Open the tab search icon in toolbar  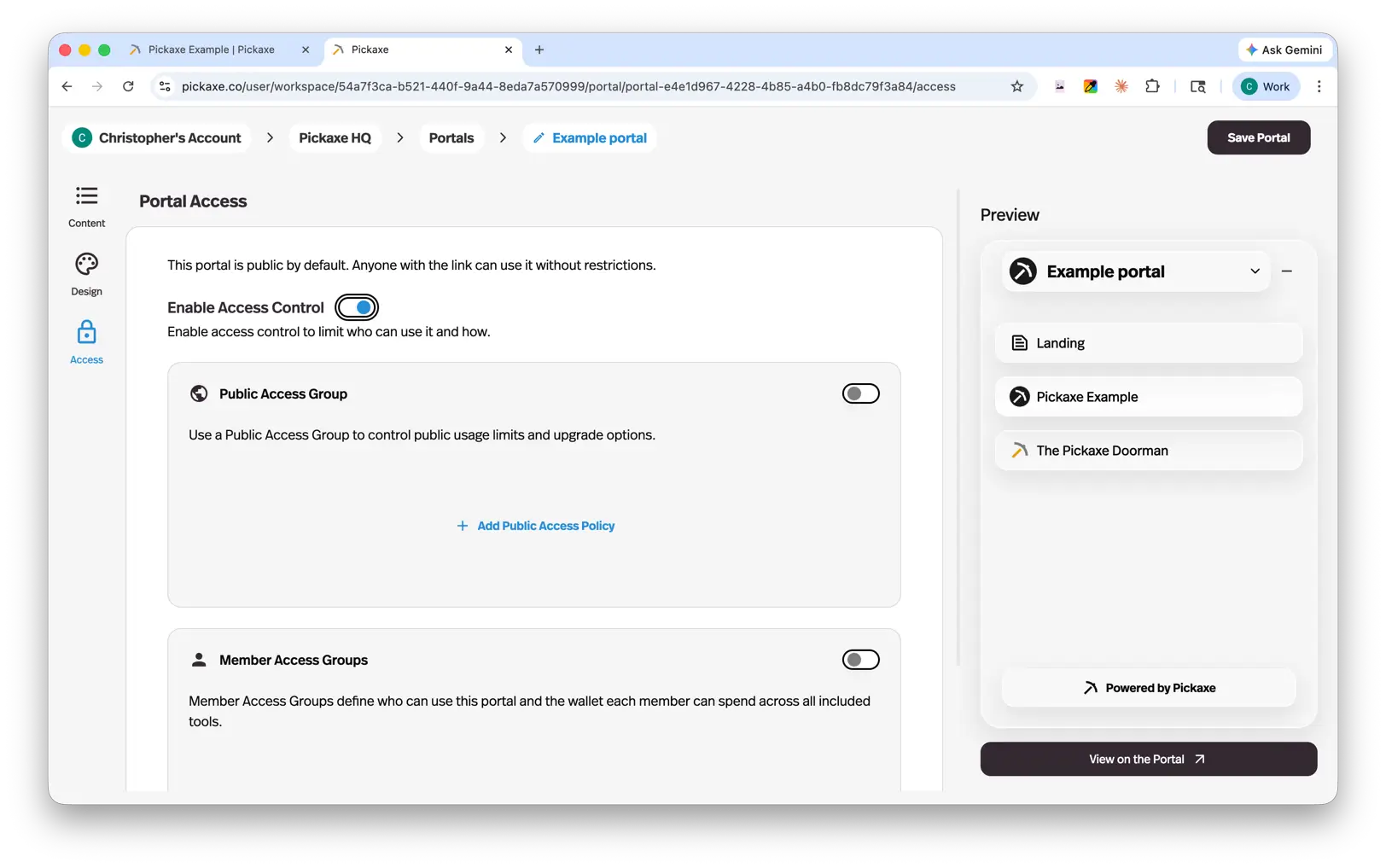pos(1197,86)
